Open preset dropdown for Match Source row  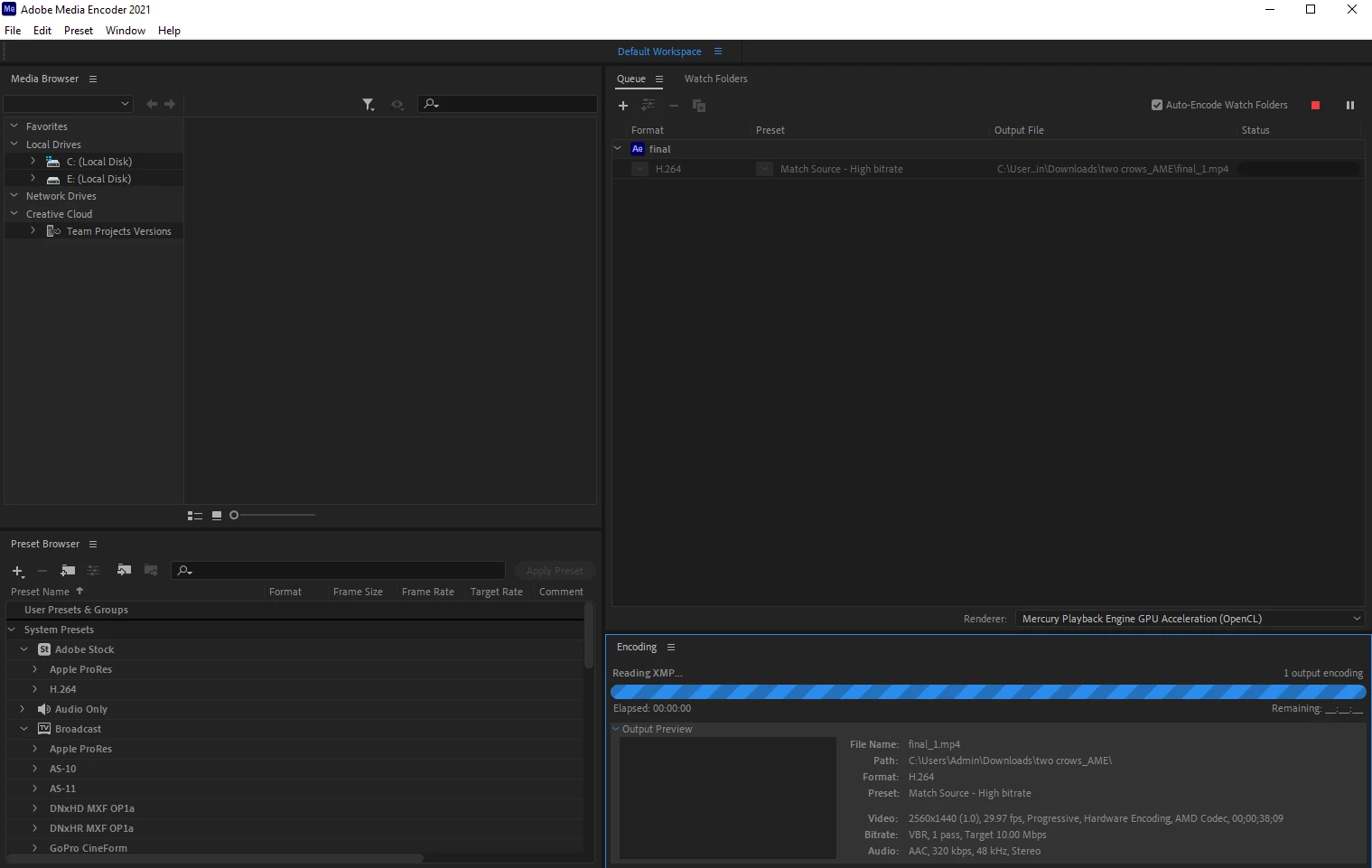click(x=764, y=169)
